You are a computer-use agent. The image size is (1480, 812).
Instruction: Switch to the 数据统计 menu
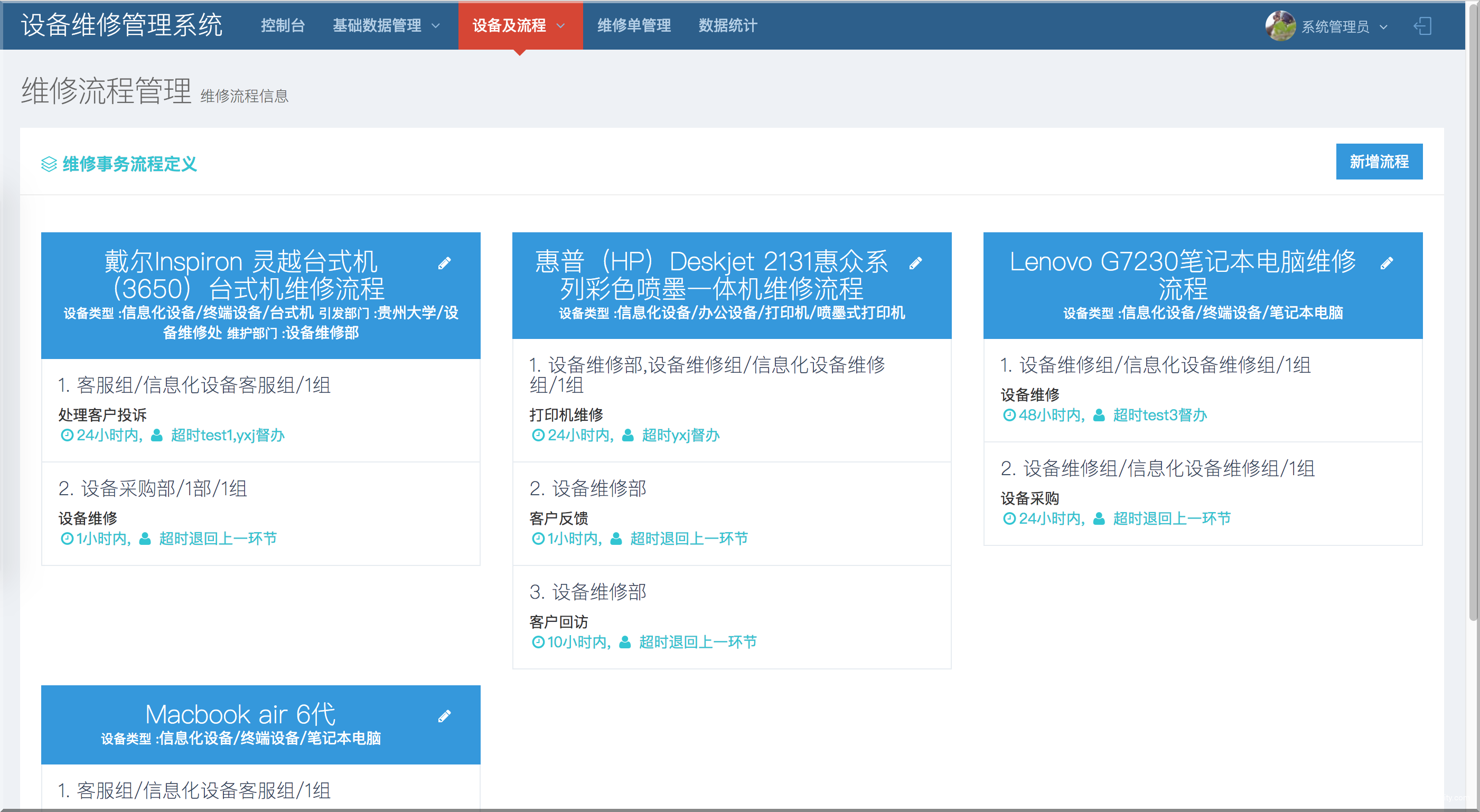(x=727, y=26)
